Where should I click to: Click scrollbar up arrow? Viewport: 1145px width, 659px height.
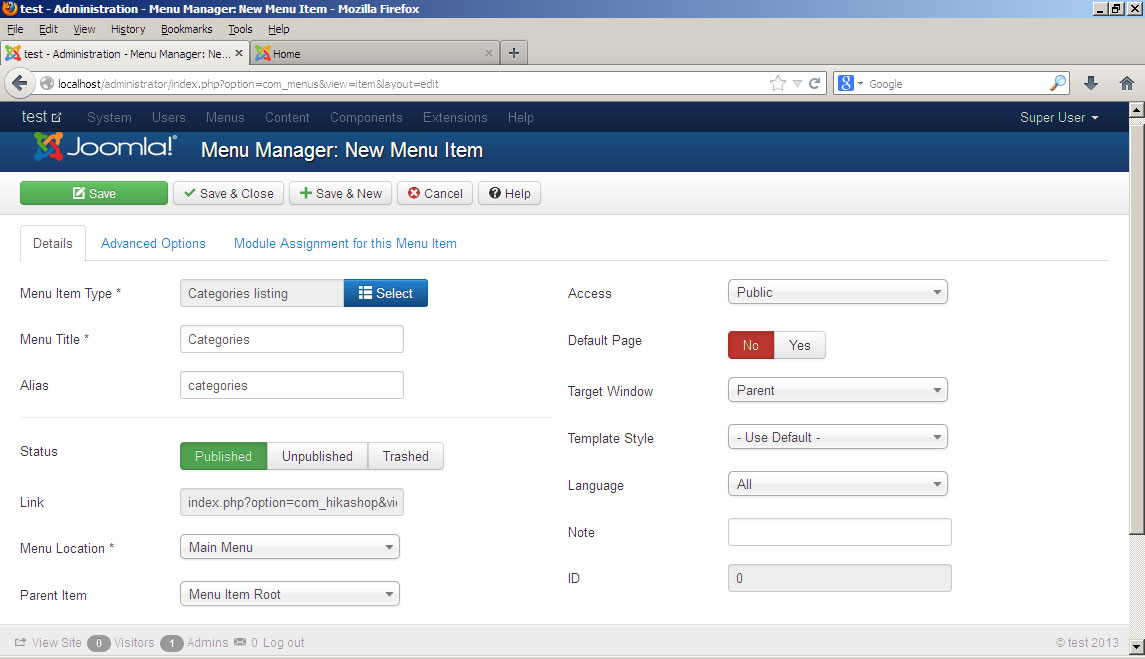pyautogui.click(x=1136, y=110)
